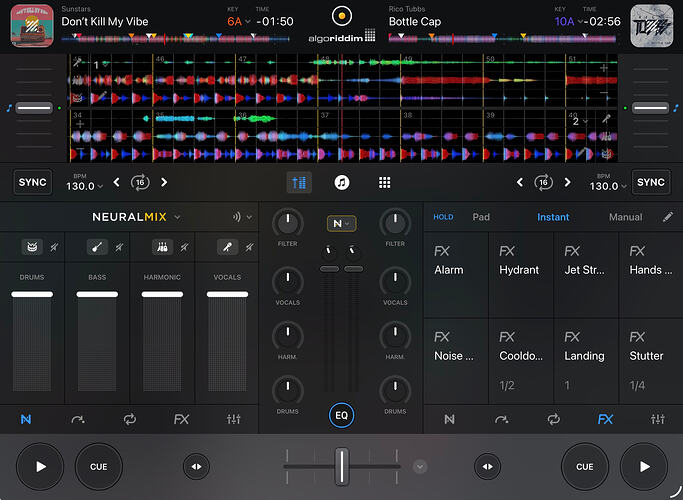The image size is (683, 500).
Task: Open the grid pads view icon
Action: (x=385, y=182)
